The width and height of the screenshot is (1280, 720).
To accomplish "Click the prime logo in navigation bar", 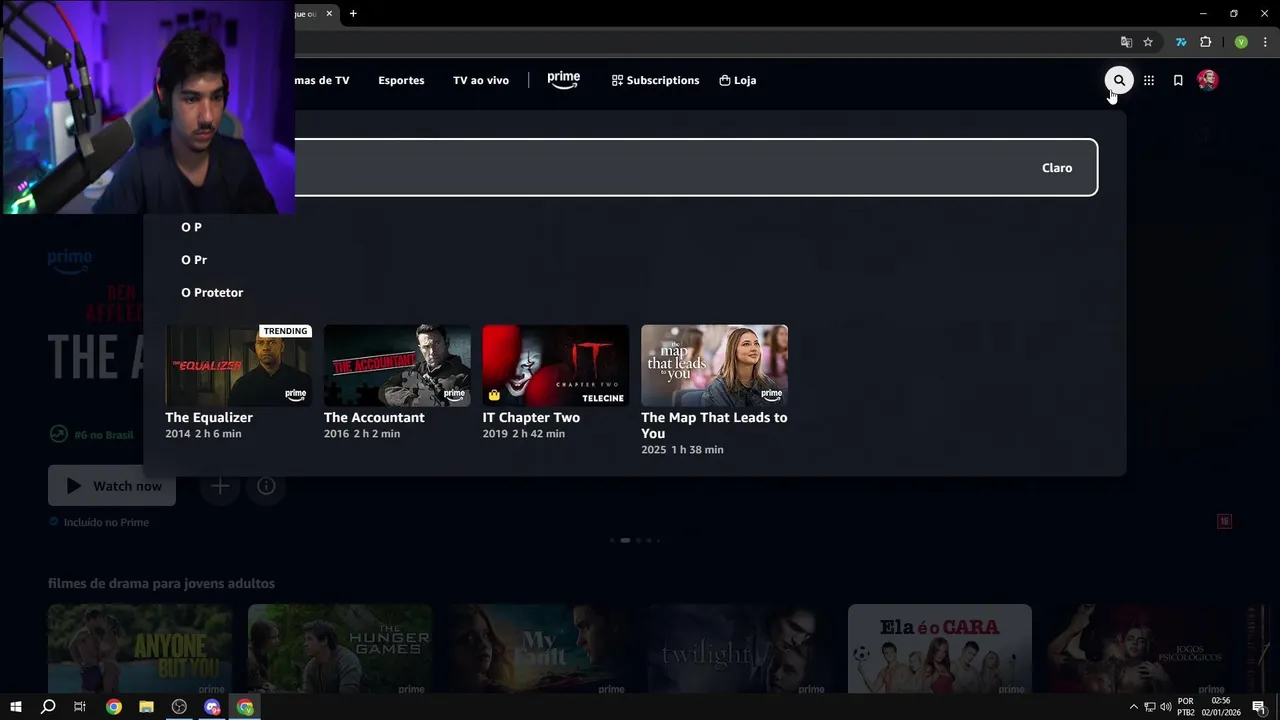I will (x=564, y=80).
